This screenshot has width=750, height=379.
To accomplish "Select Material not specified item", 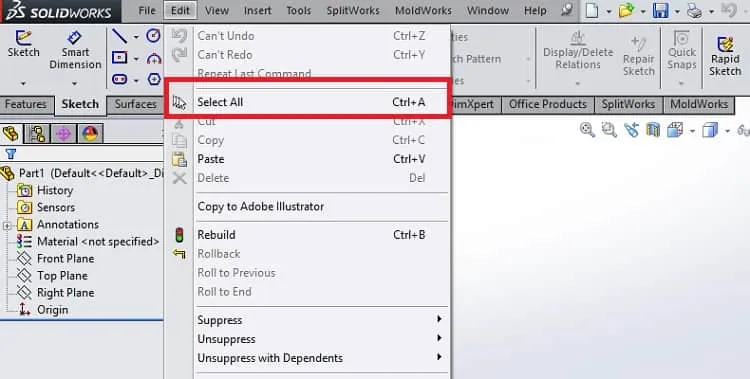I will (x=98, y=242).
